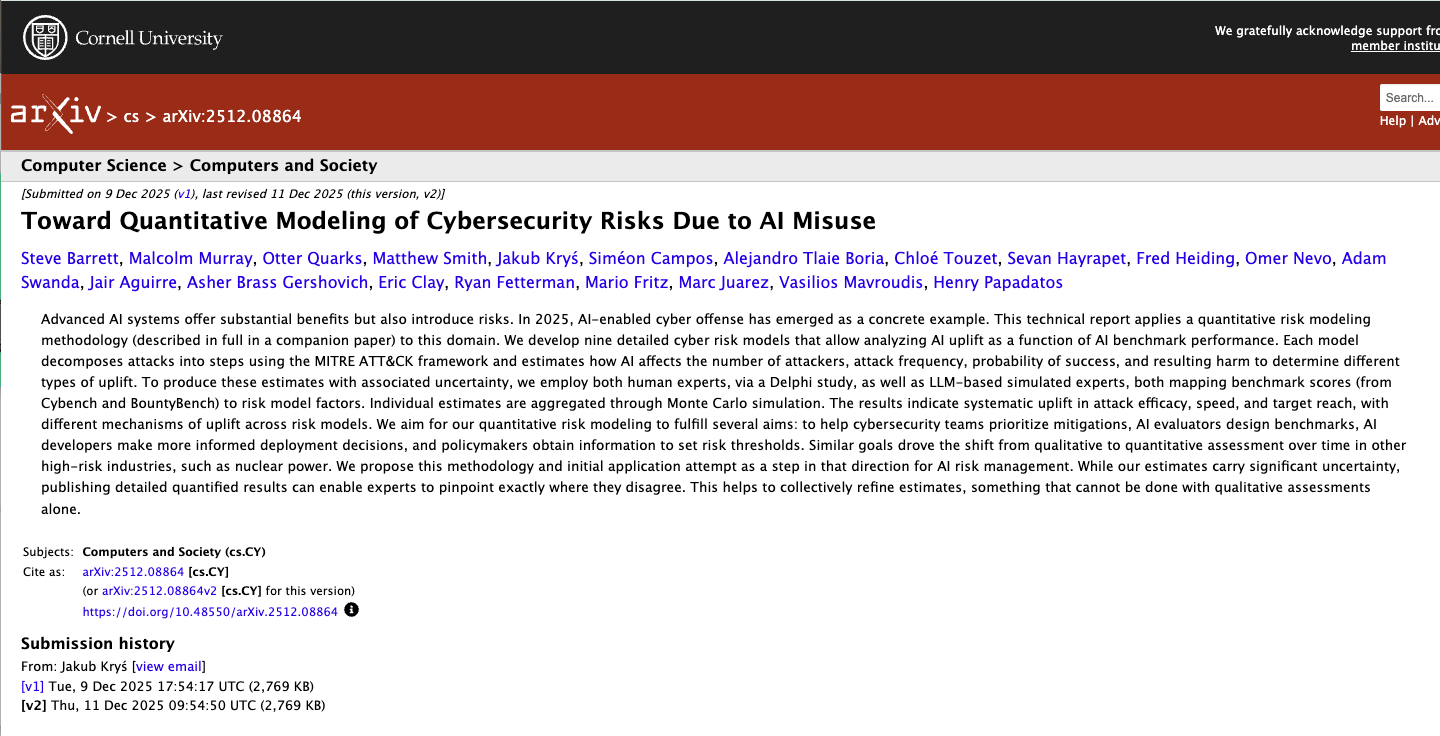Open the DOI URL link
This screenshot has height=736, width=1440.
pos(210,611)
